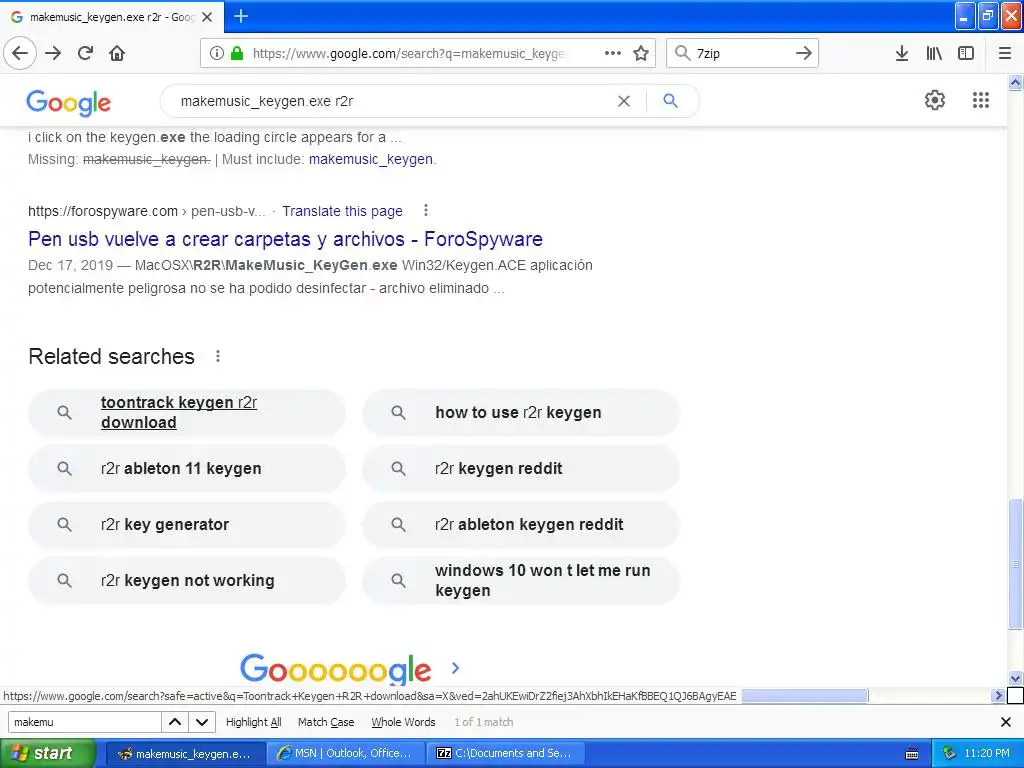Switch to C:\Documents and Se... 7-Zip window
1024x768 pixels.
coord(505,753)
